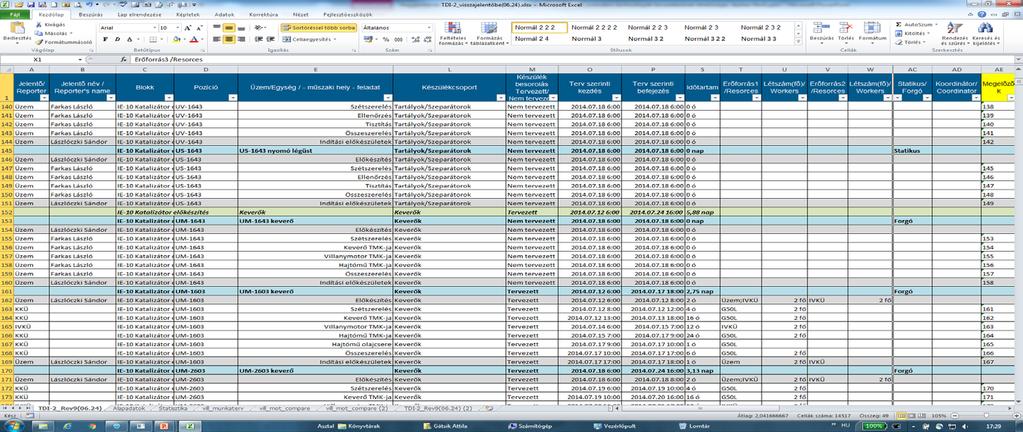Click the increase font size icon

[188, 28]
